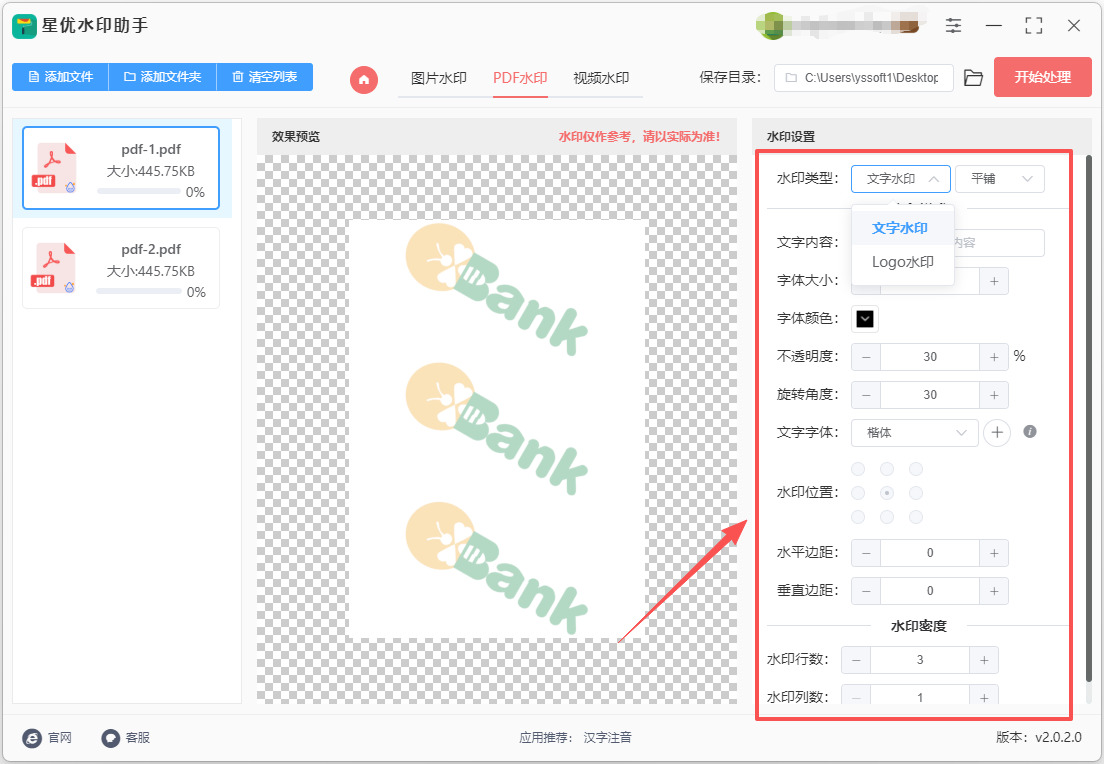1104x764 pixels.
Task: Select pdf-2.pdf in the file list
Action: point(121,268)
